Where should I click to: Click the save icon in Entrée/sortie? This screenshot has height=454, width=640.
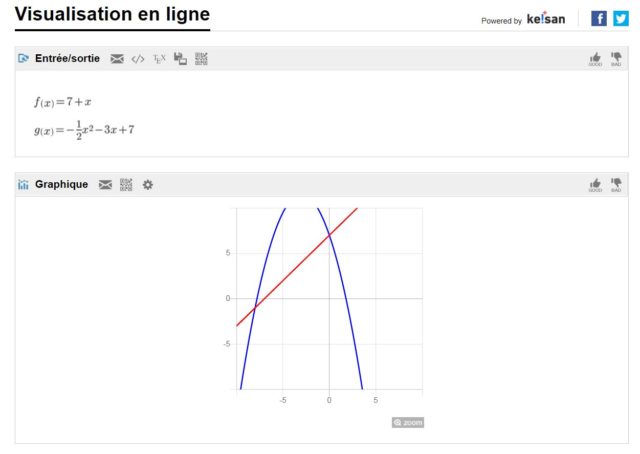pyautogui.click(x=180, y=59)
